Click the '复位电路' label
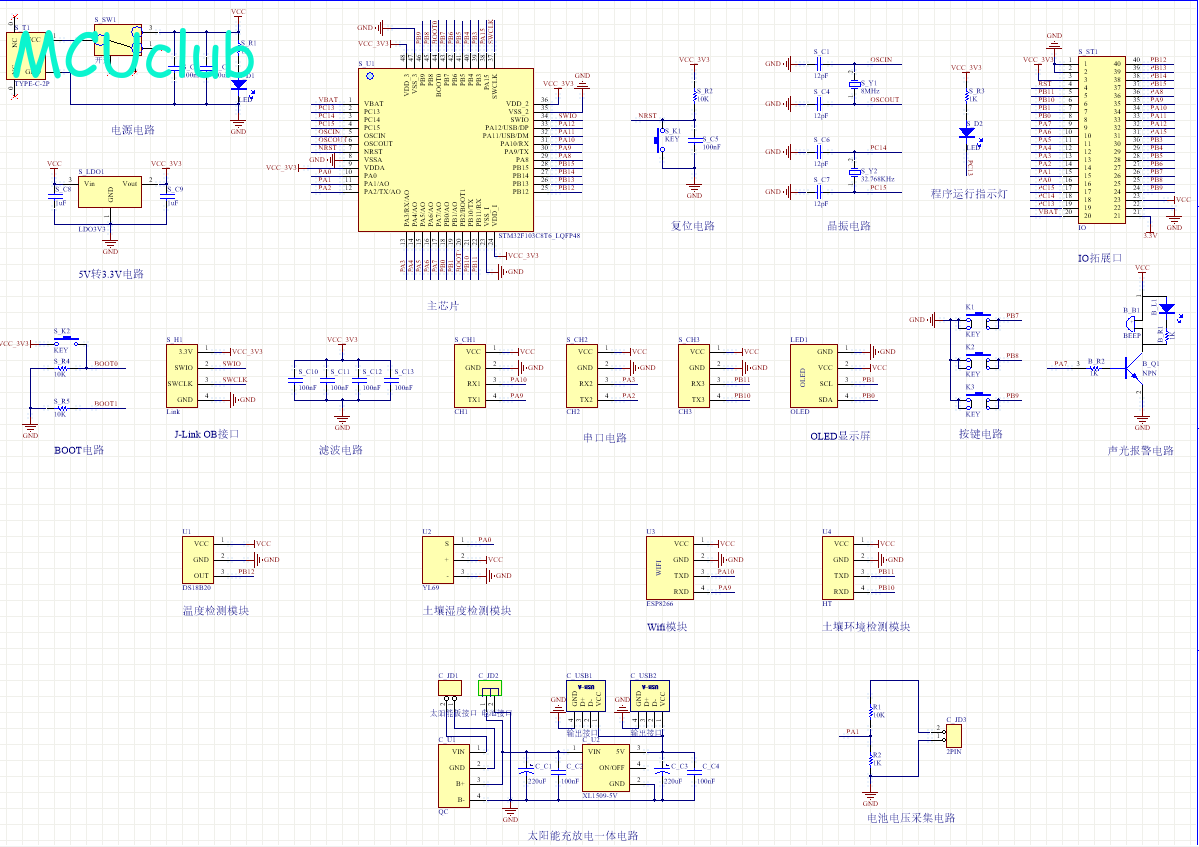The image size is (1199, 847). 693,226
